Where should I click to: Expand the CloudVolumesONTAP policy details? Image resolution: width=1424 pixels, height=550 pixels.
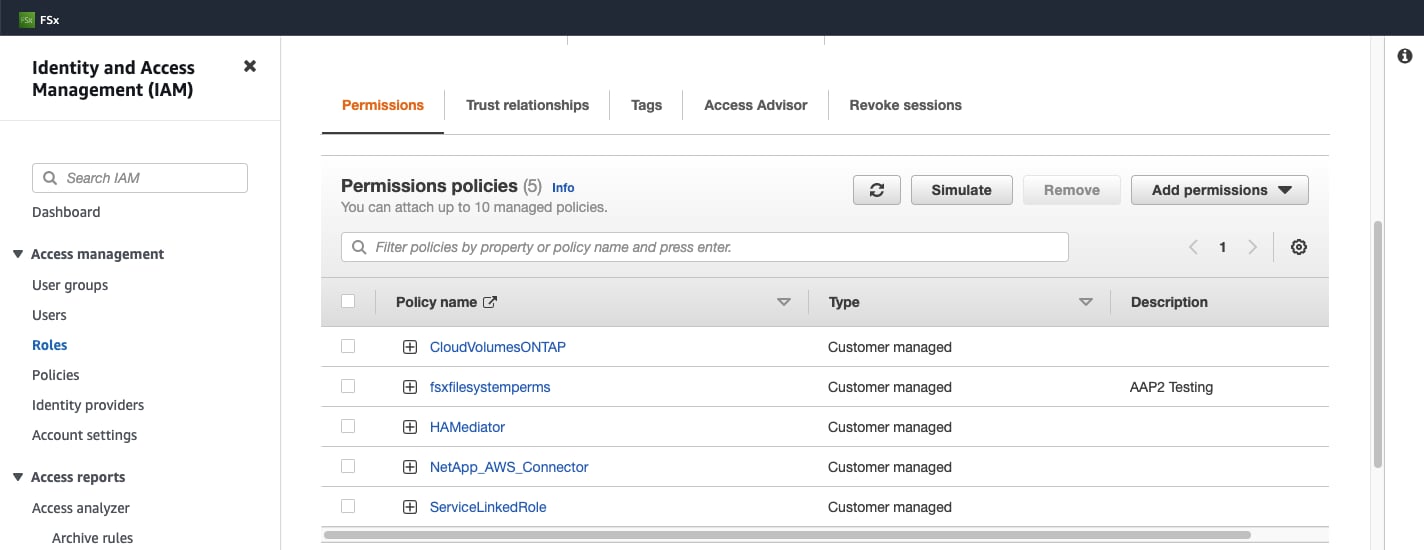pos(410,347)
